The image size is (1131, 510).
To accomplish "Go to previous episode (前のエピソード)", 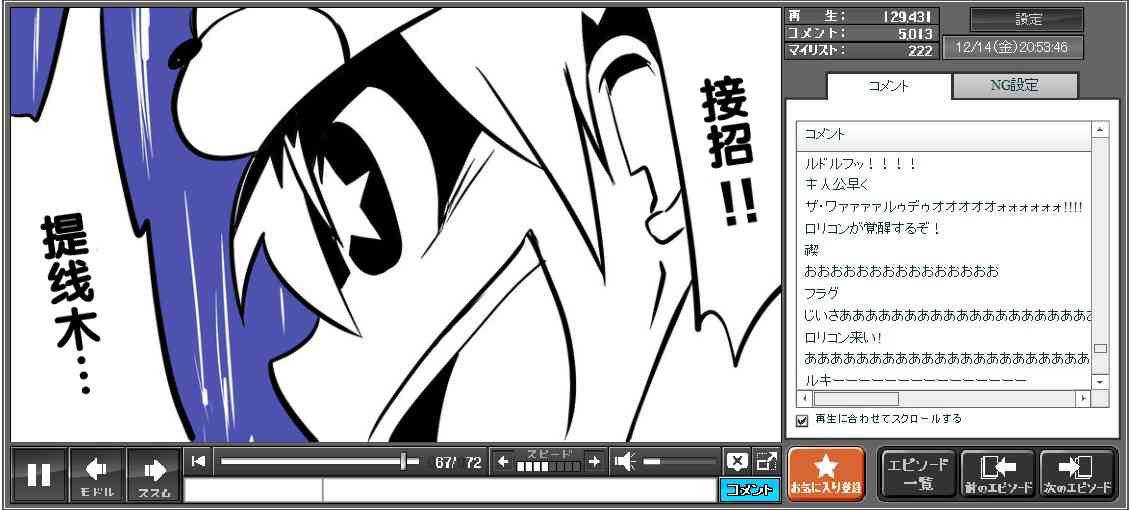I will [x=997, y=474].
